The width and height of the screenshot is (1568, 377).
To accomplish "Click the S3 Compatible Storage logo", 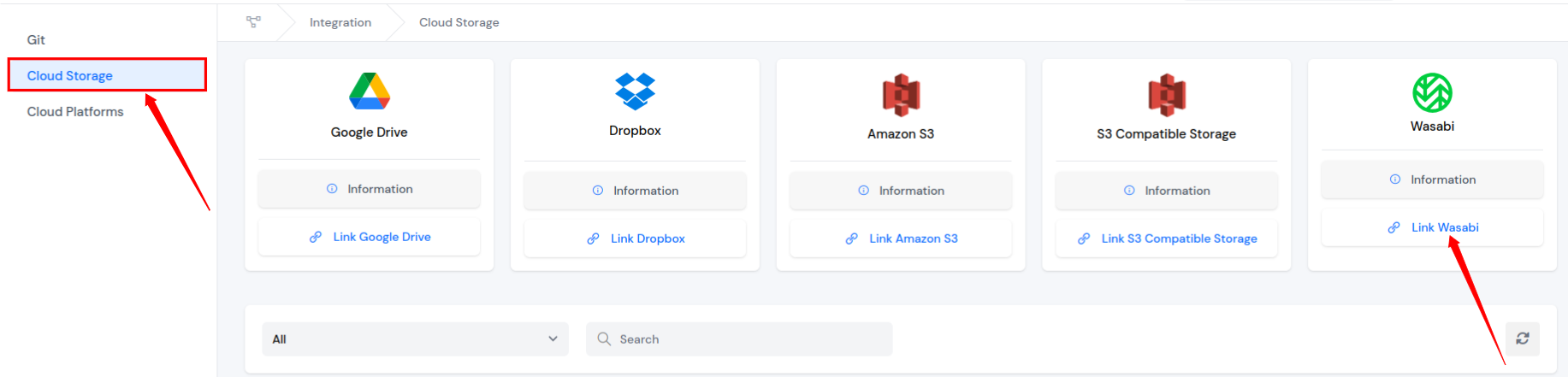I will point(1167,95).
